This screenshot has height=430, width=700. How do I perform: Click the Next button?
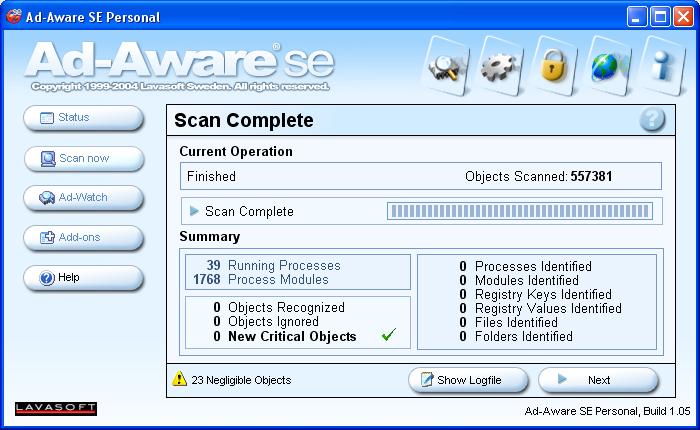(x=598, y=380)
